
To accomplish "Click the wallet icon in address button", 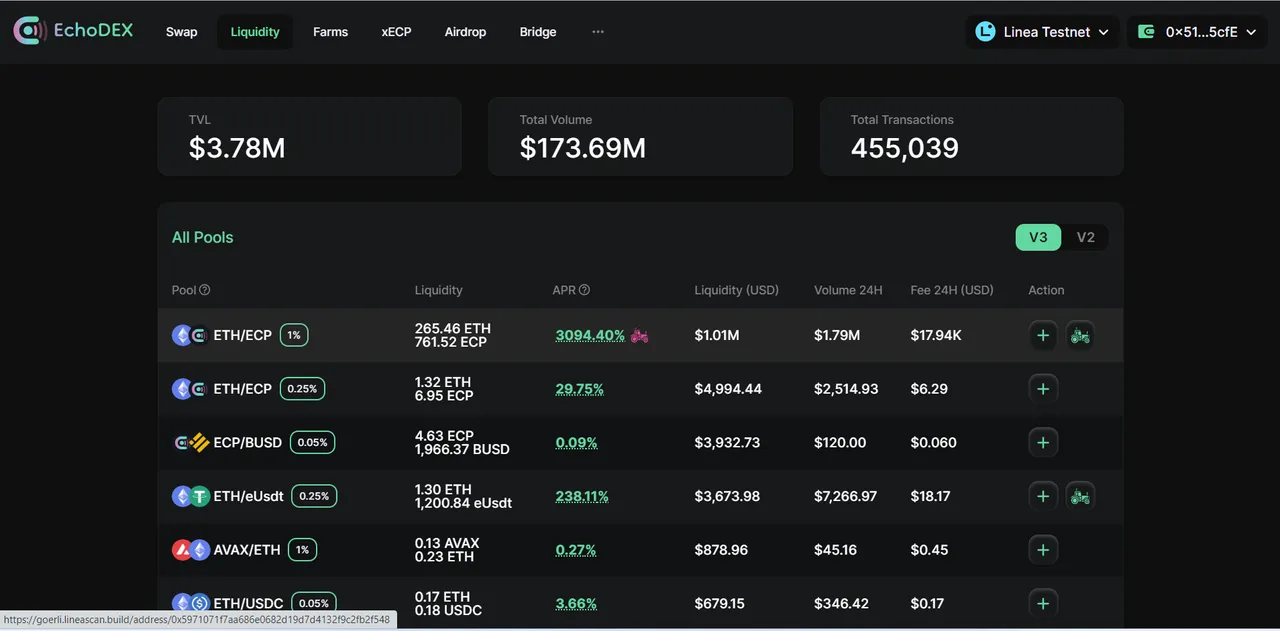I will click(1147, 32).
